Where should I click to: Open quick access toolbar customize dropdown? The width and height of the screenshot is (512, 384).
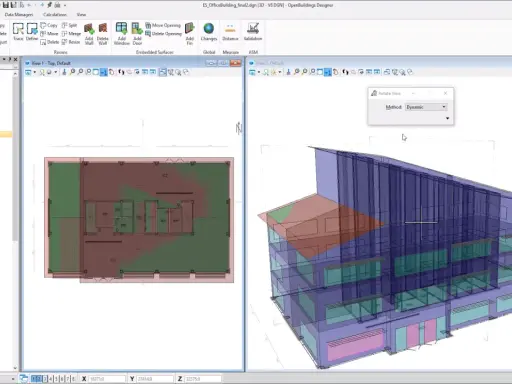point(65,5)
